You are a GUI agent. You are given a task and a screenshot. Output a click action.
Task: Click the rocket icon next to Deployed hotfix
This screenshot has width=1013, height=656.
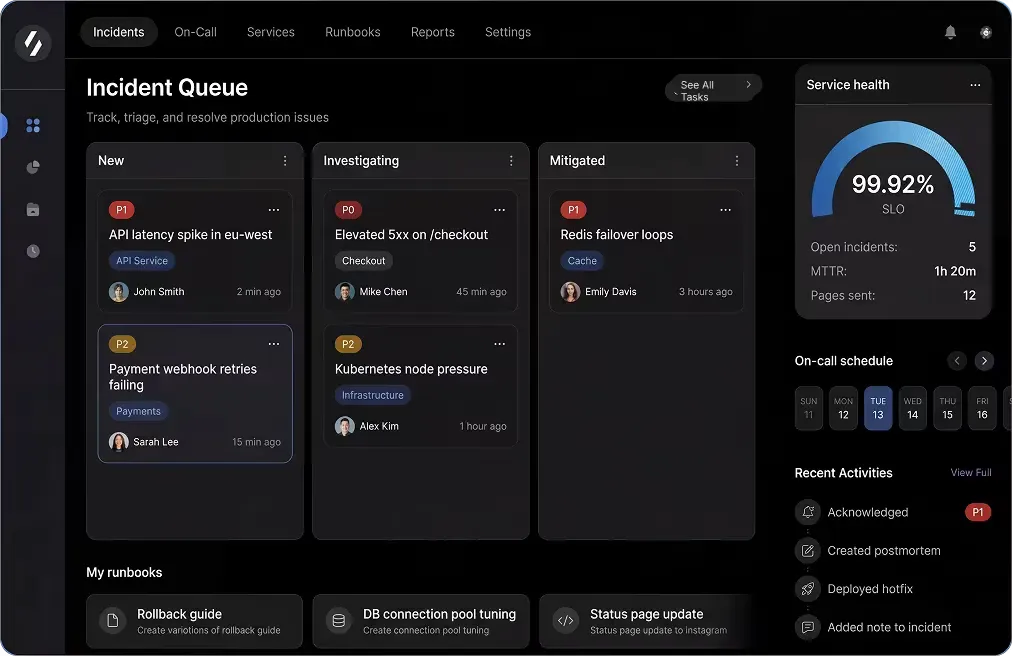807,589
